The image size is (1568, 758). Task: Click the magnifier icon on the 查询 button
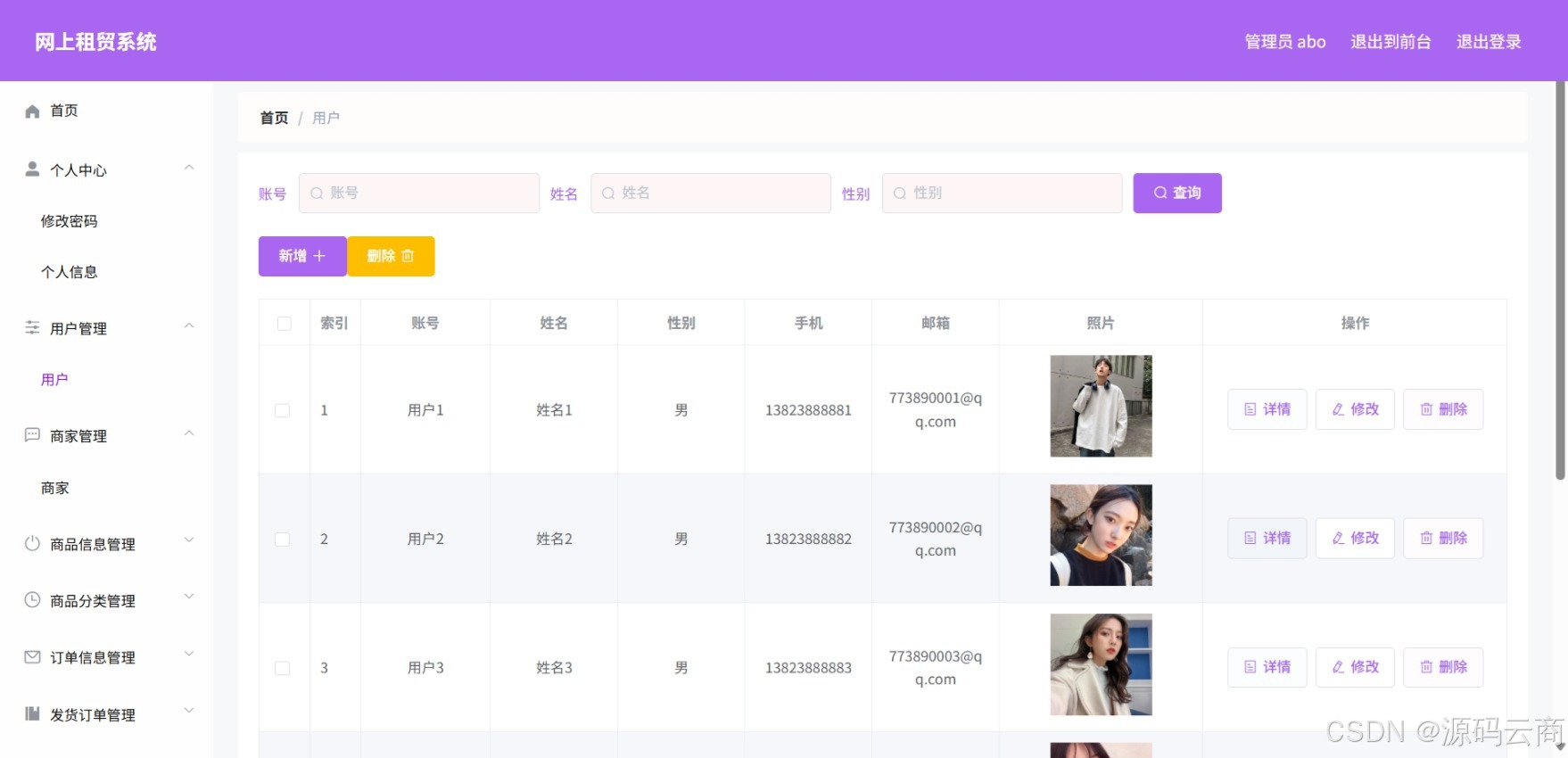(1160, 193)
